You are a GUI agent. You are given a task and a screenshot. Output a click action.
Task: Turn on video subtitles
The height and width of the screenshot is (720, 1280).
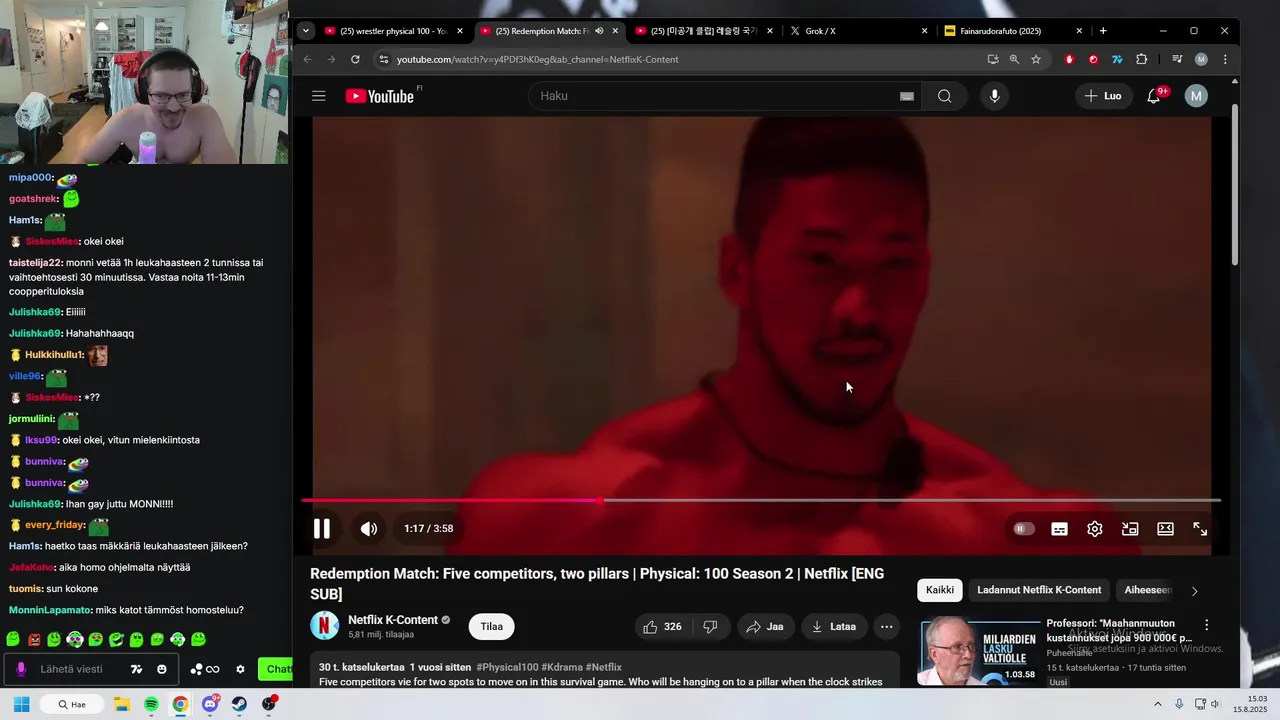(x=1059, y=529)
